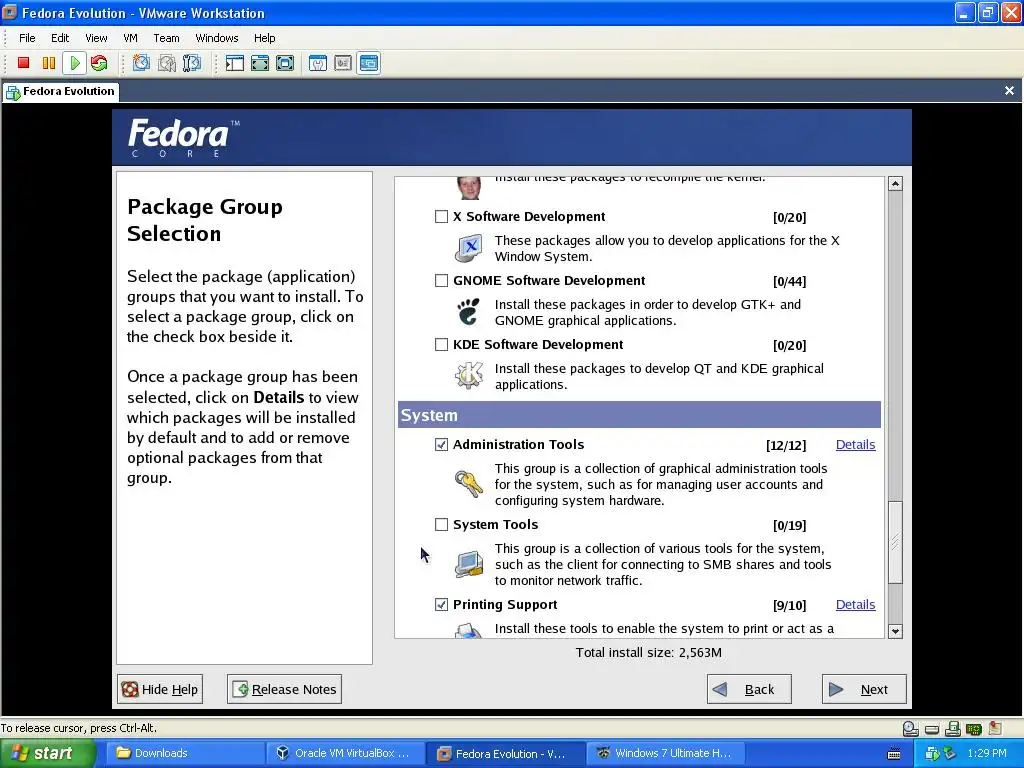
Task: Click the Administration Tools keys icon
Action: (469, 484)
